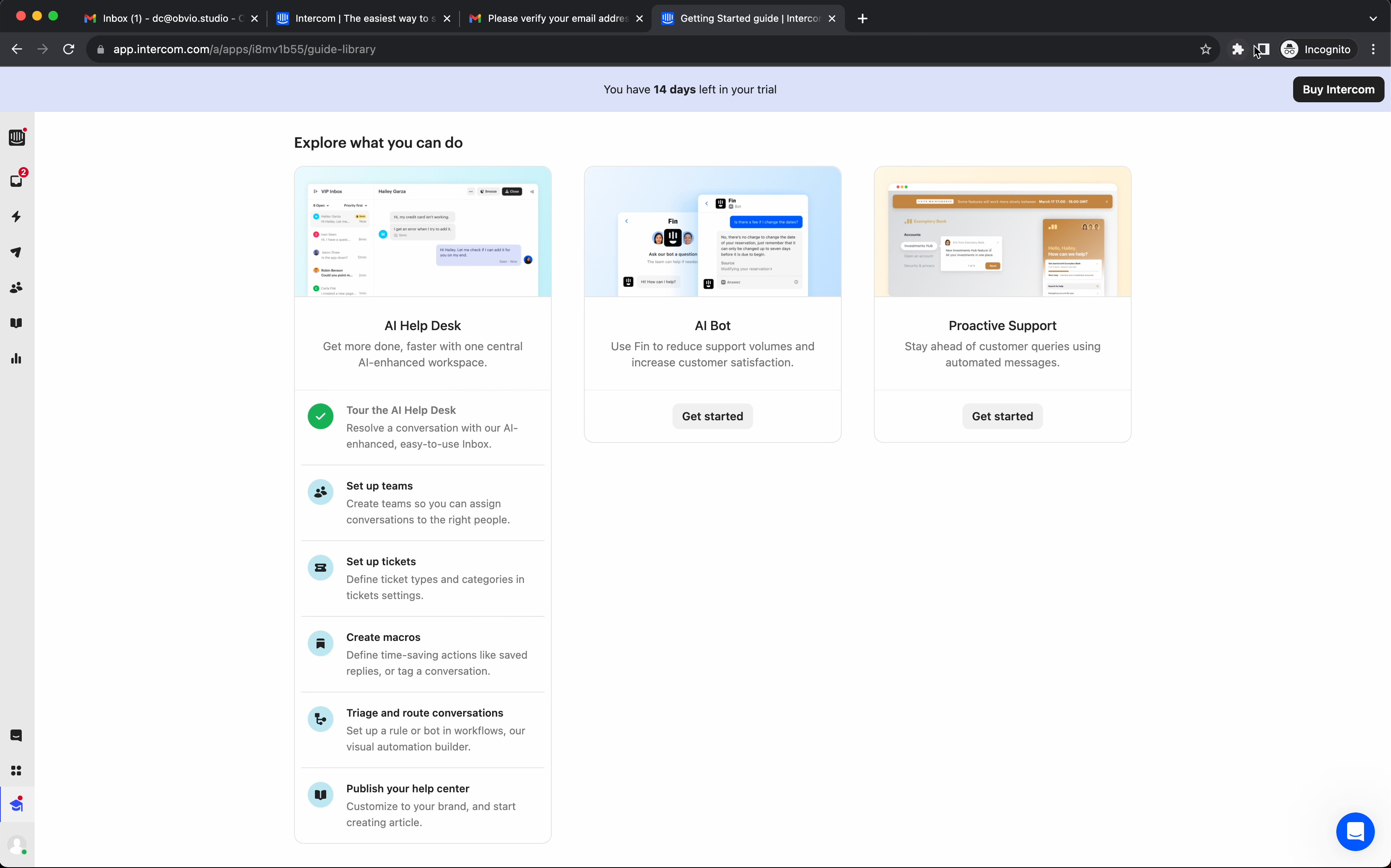This screenshot has width=1391, height=868.
Task: Open the Contacts people icon in sidebar
Action: click(16, 287)
